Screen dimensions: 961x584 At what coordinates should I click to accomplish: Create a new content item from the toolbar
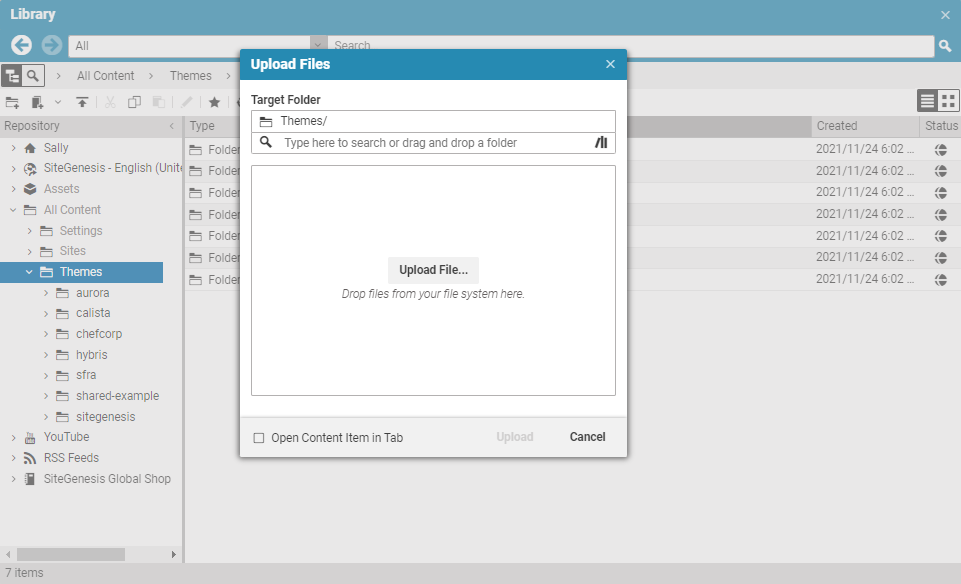click(x=36, y=101)
